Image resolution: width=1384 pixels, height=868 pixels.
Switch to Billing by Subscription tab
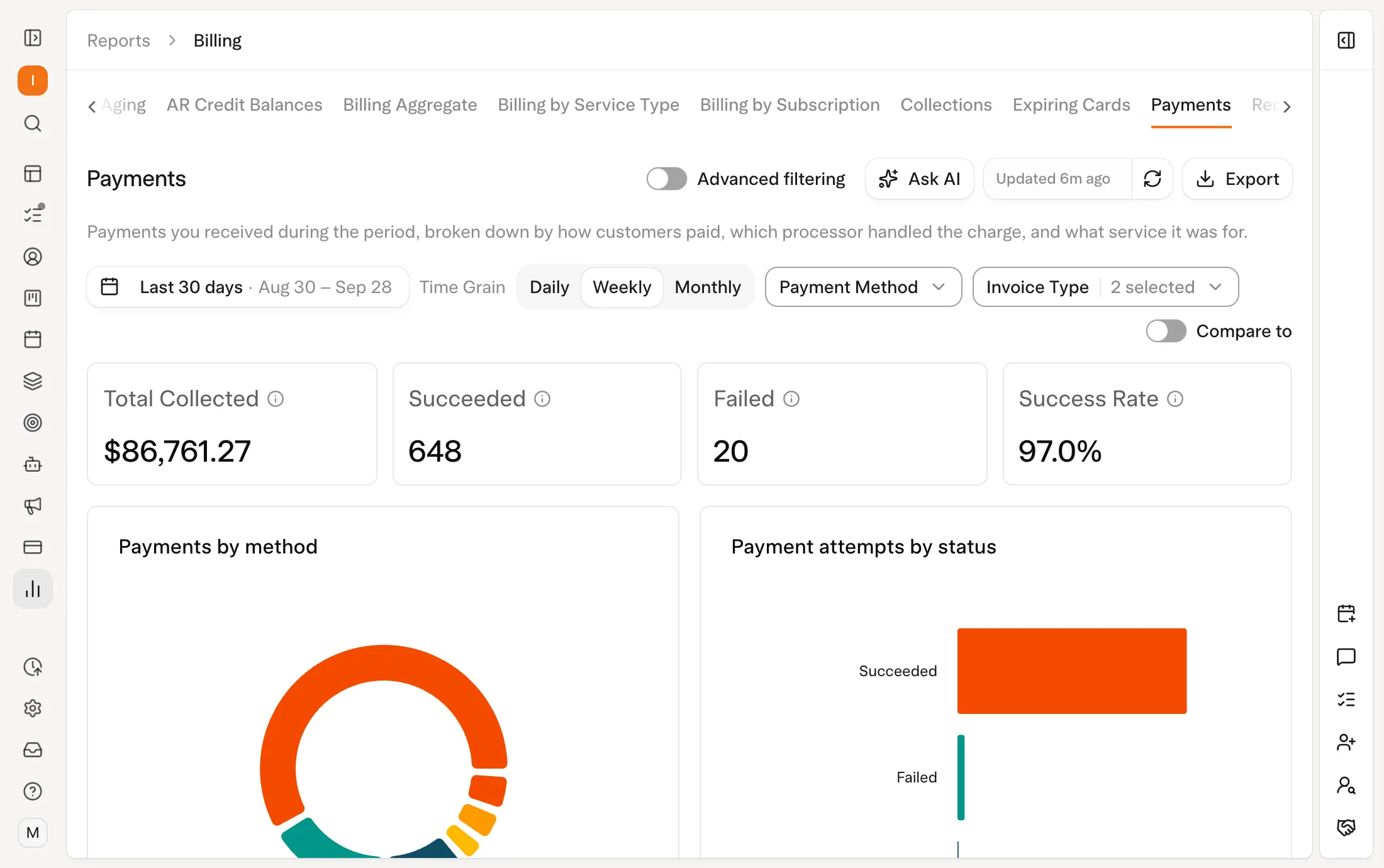pyautogui.click(x=790, y=105)
